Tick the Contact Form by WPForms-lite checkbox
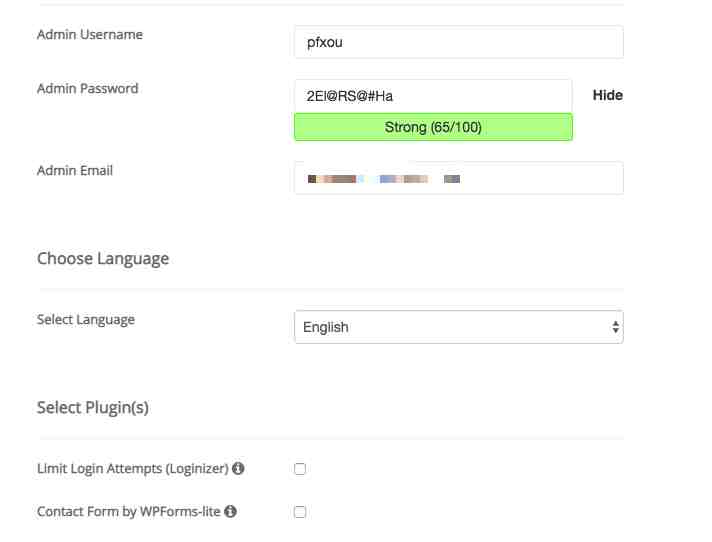Viewport: 712px width, 542px height. pos(300,512)
